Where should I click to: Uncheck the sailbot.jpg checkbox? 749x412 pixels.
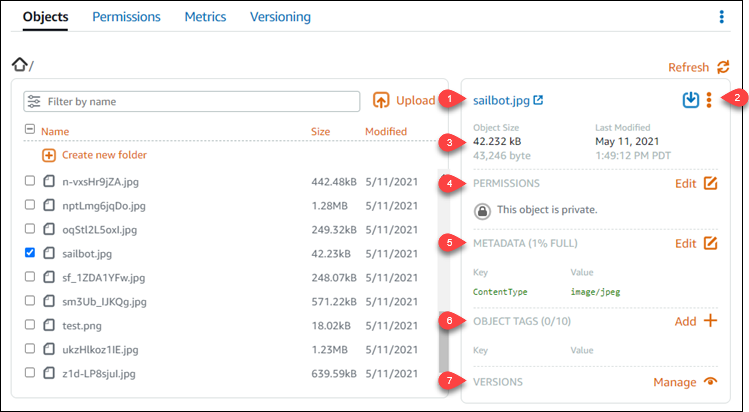coord(30,254)
